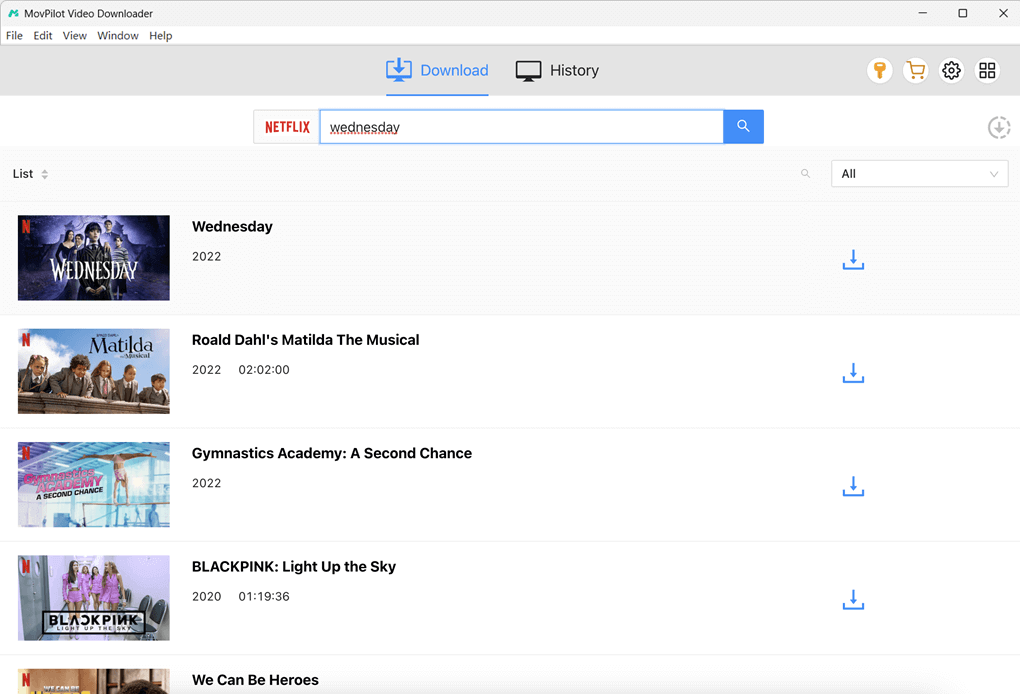Click the Wednesday show thumbnail
This screenshot has height=694, width=1020.
point(93,257)
